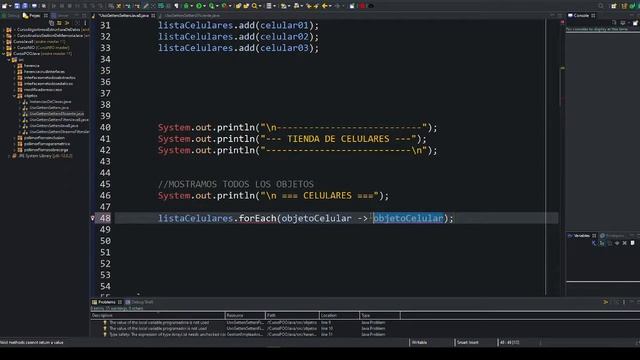Expand the JRE System Library node
The image size is (640, 360).
tap(9, 156)
